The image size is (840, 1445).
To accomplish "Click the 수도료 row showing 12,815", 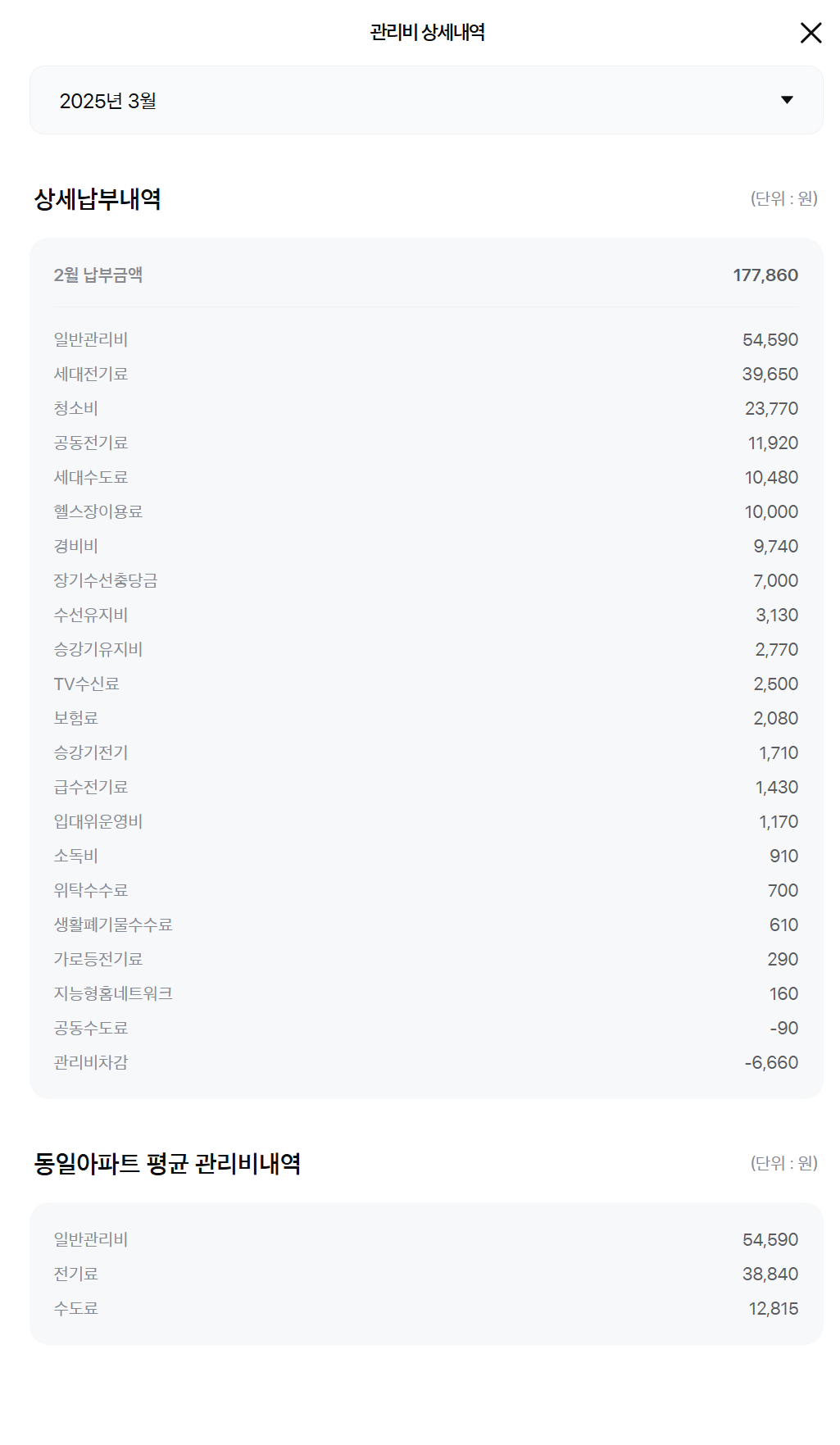I will click(426, 1308).
